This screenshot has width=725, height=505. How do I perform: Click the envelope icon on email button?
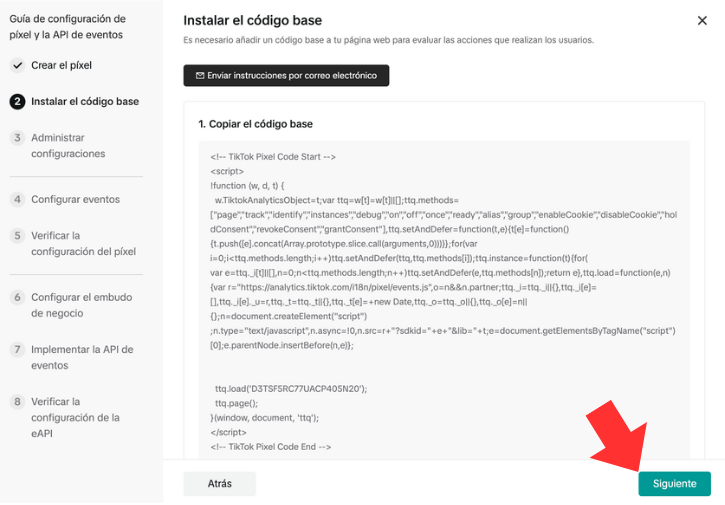(200, 76)
